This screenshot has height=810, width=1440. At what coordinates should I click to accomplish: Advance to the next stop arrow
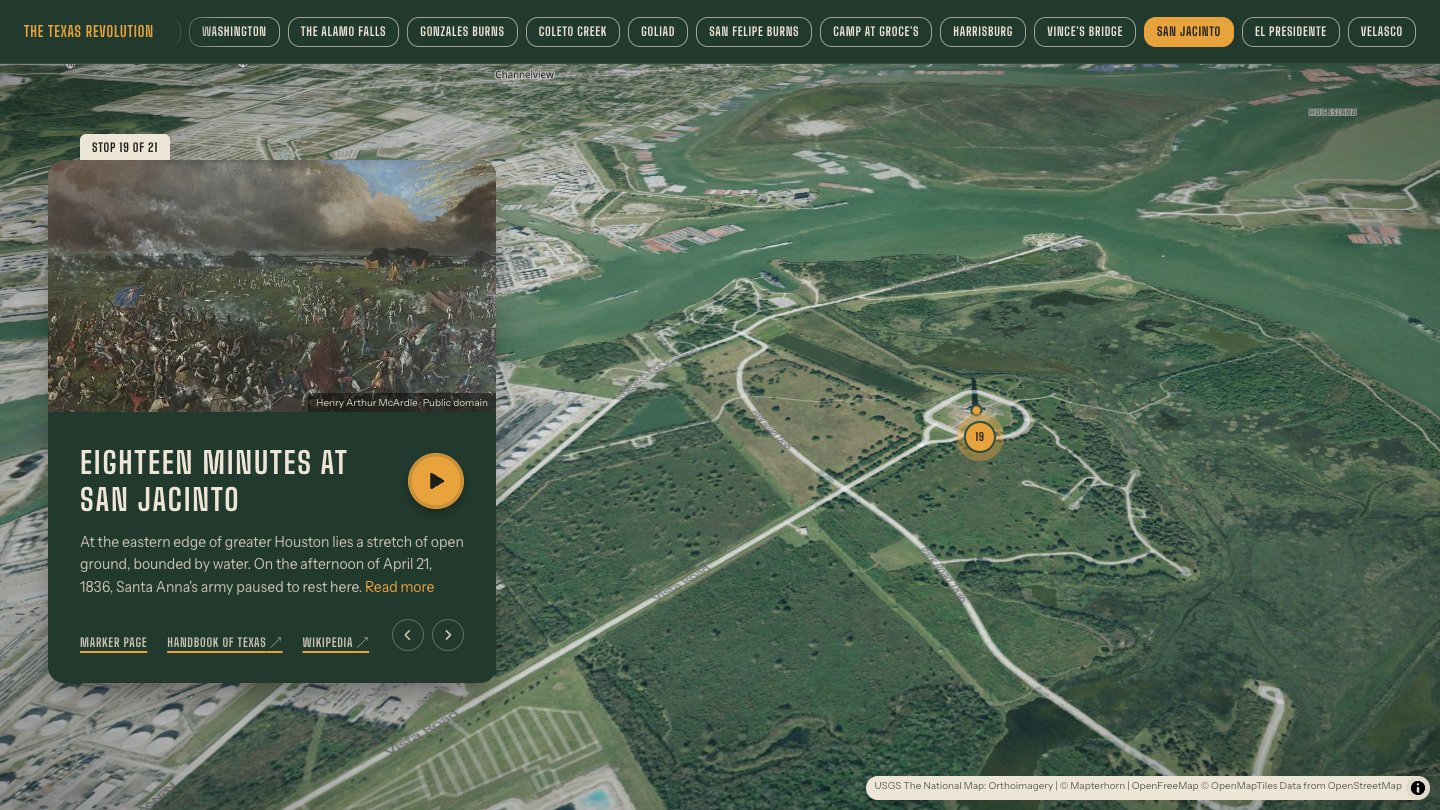pos(448,635)
